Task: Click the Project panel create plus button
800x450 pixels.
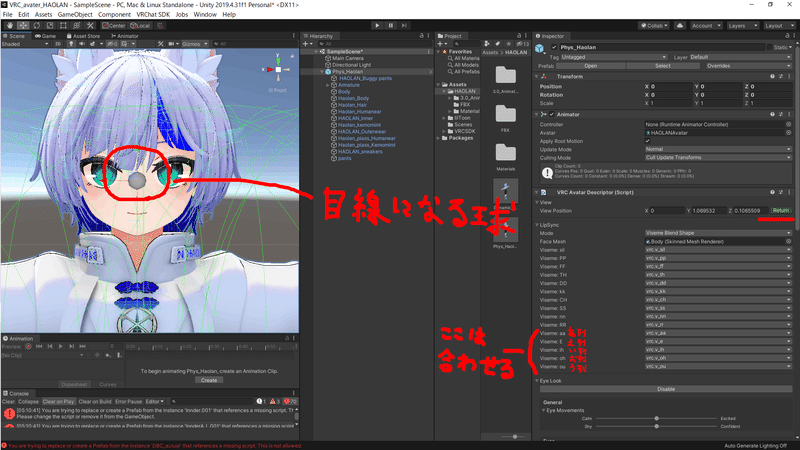Action: pyautogui.click(x=441, y=44)
